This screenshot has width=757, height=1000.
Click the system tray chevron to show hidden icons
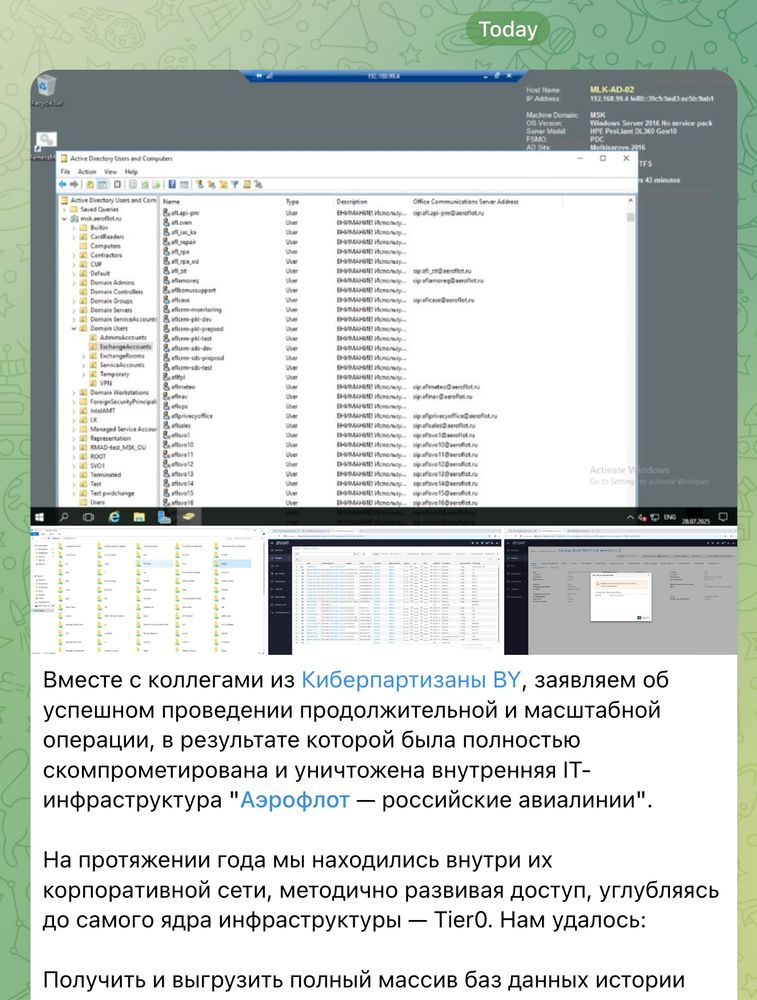(x=630, y=517)
